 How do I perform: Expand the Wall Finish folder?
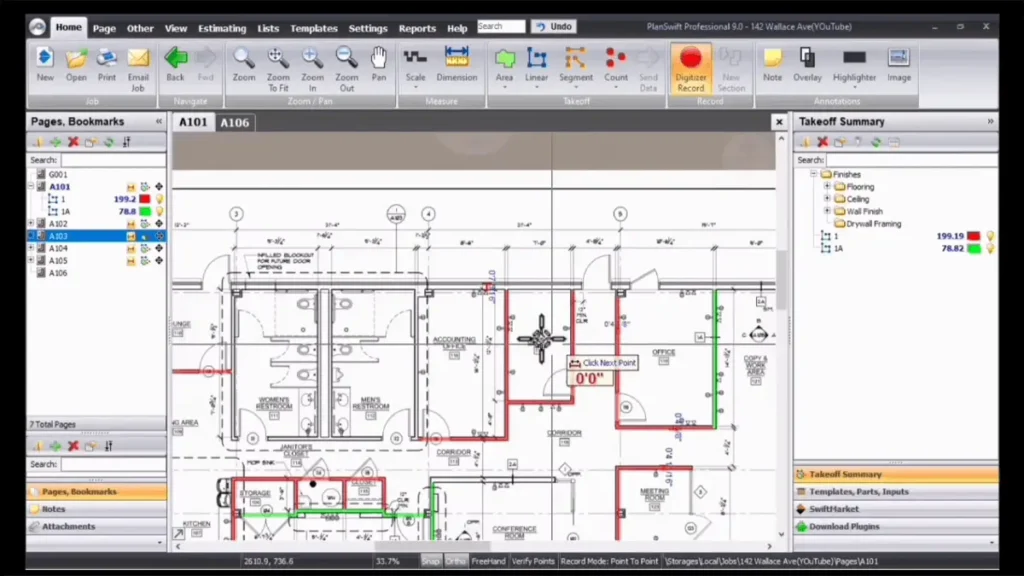click(x=827, y=212)
